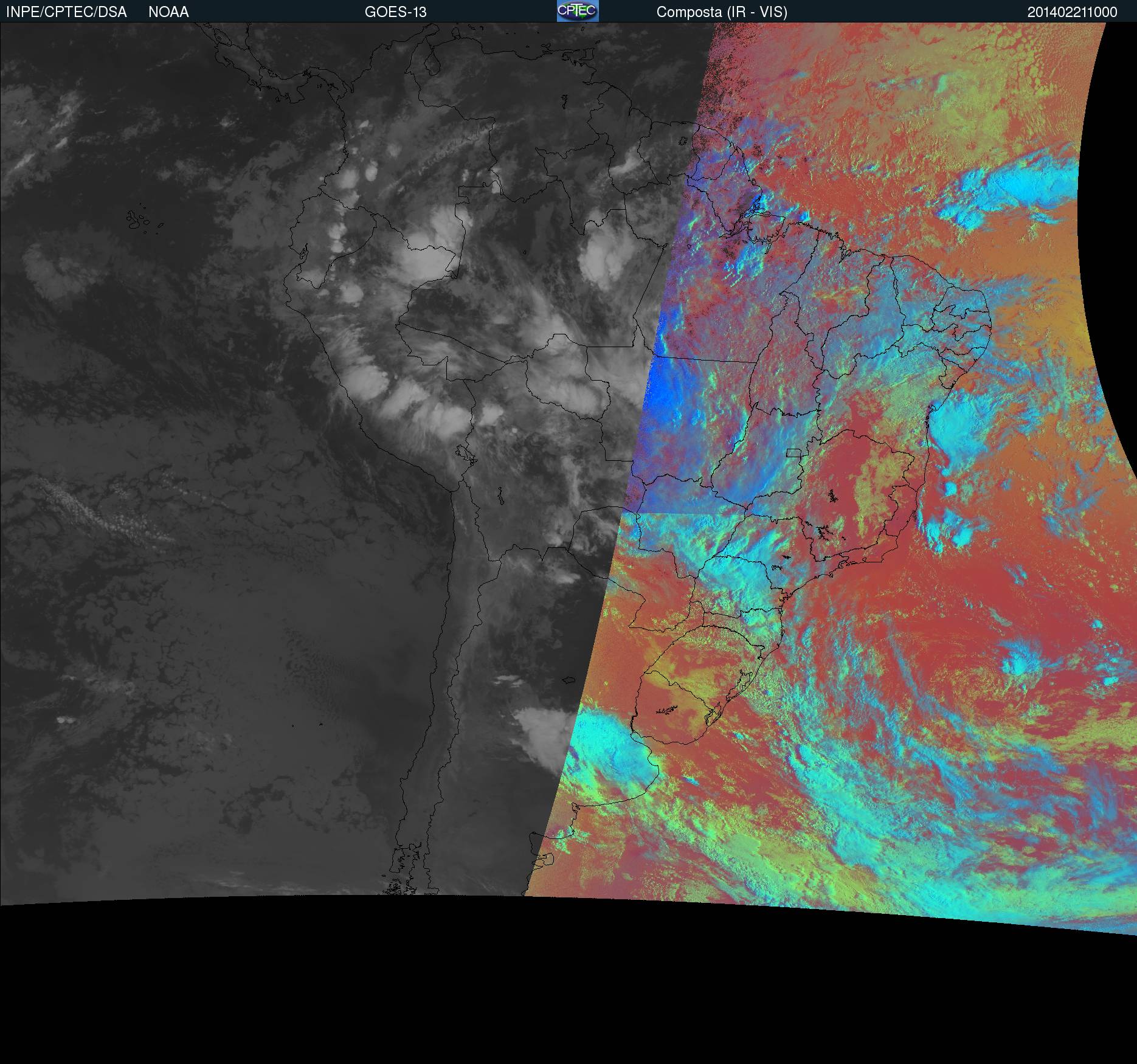Screen dimensions: 1137x1064
Task: Click the NOAA label in the header
Action: (x=168, y=12)
